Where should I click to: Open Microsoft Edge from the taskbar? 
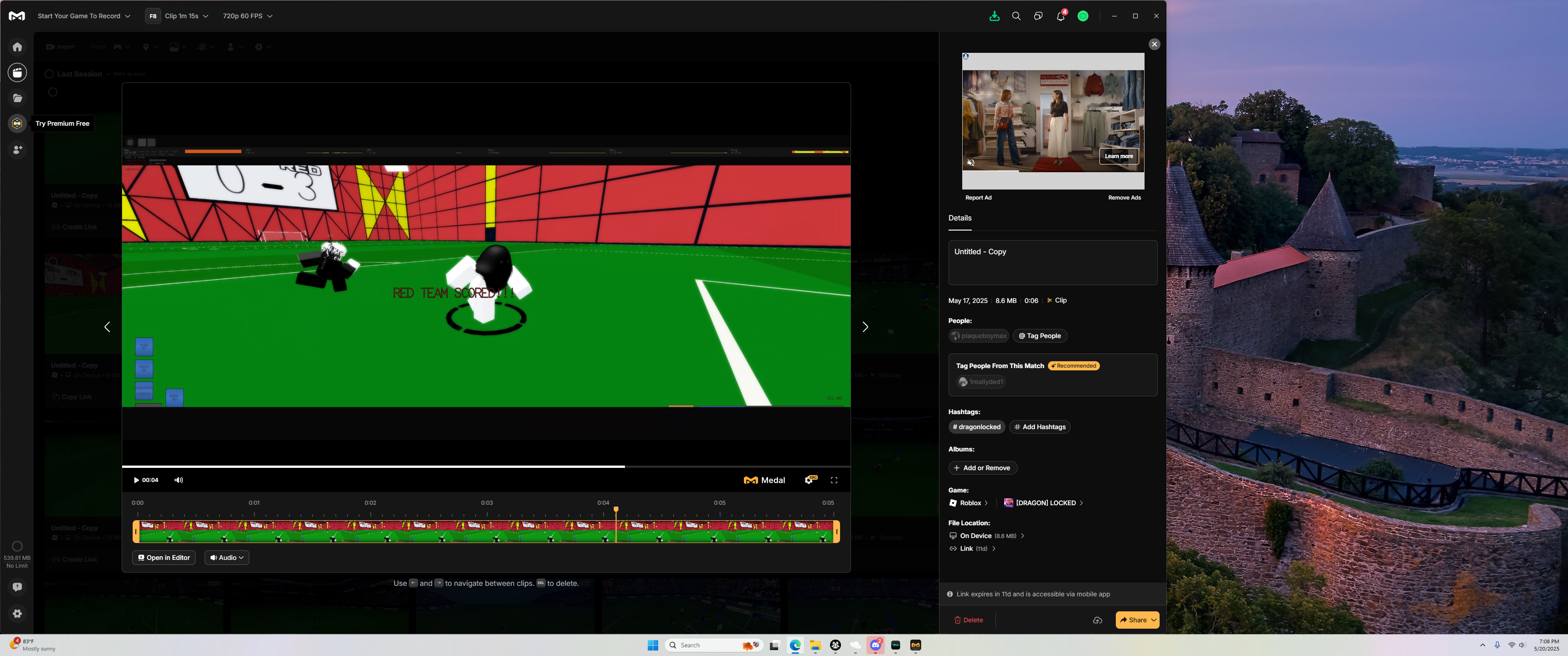(x=795, y=645)
